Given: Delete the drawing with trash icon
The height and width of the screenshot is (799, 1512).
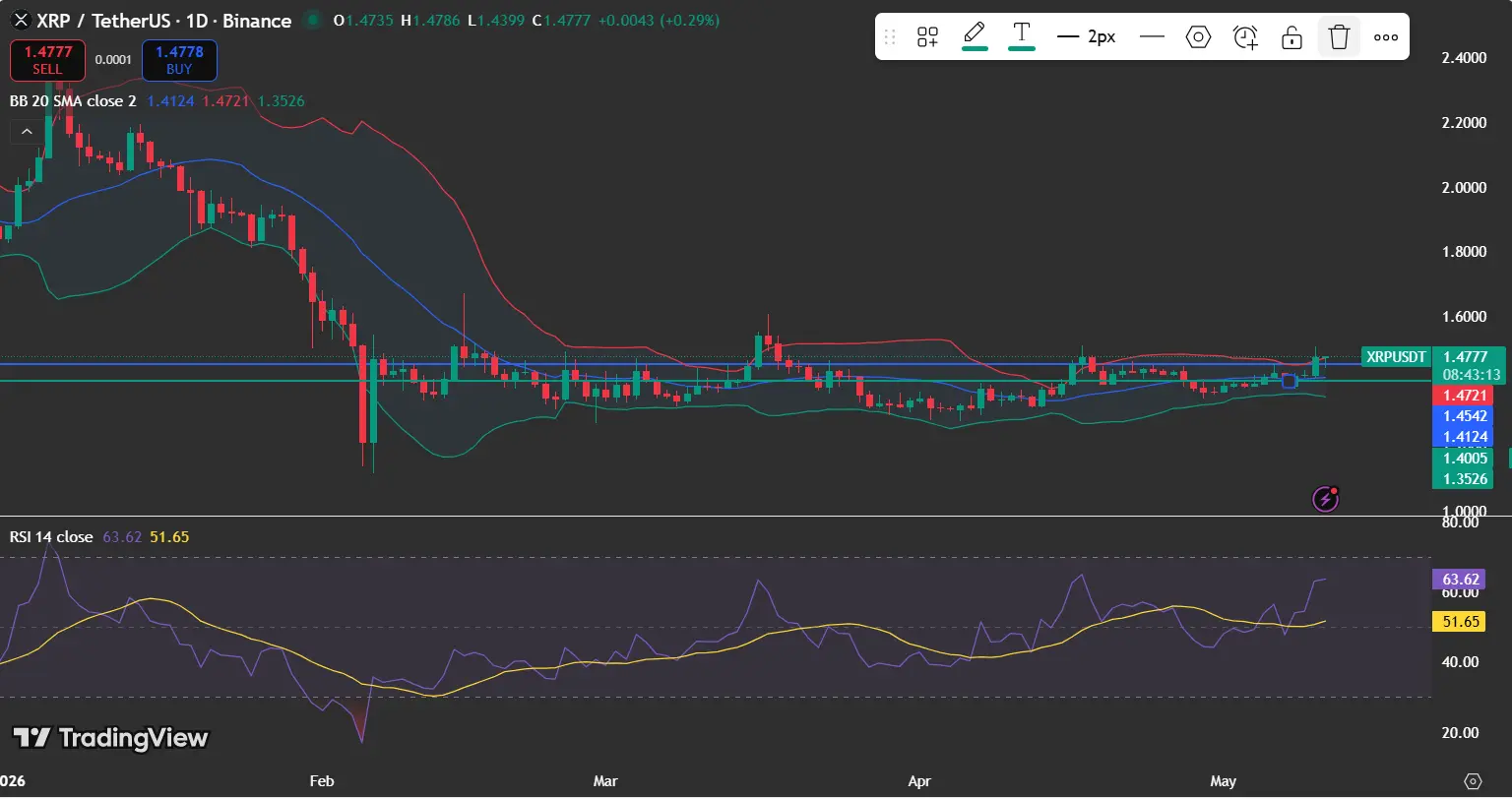Looking at the screenshot, I should click(1339, 37).
